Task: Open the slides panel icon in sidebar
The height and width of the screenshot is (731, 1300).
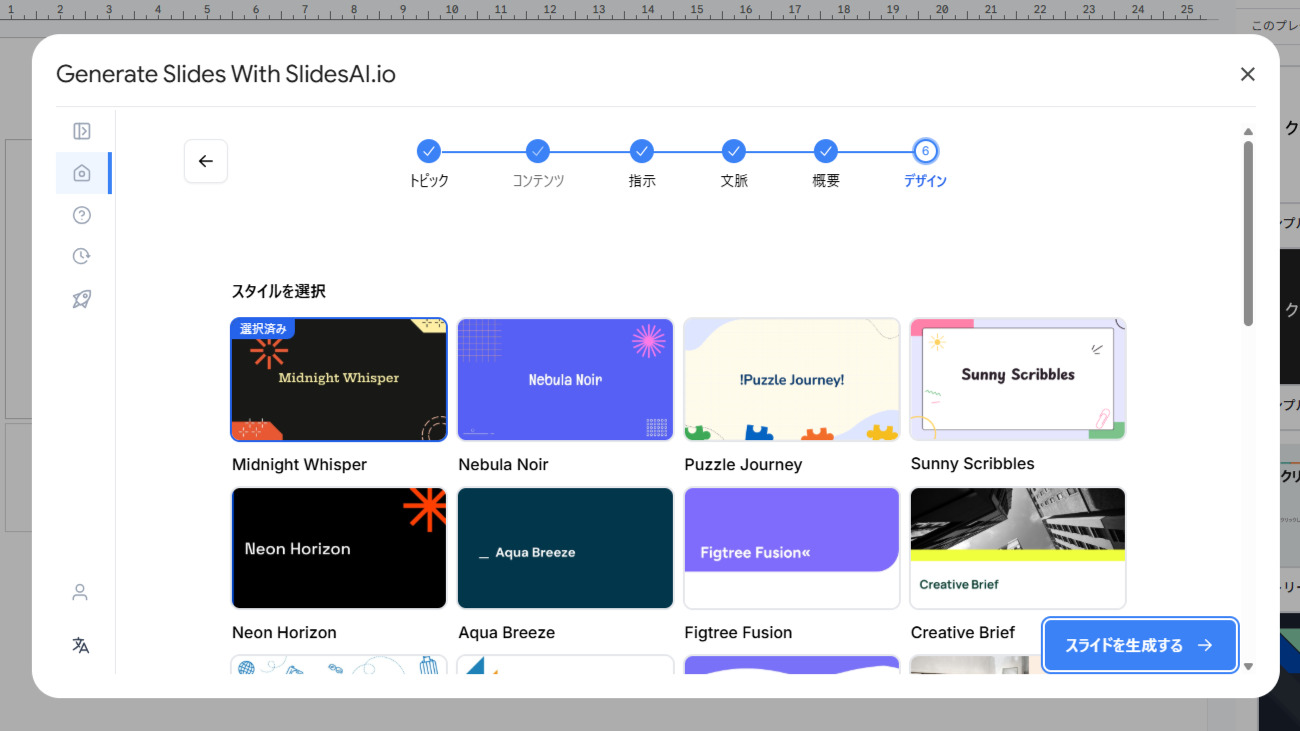Action: pyautogui.click(x=80, y=130)
